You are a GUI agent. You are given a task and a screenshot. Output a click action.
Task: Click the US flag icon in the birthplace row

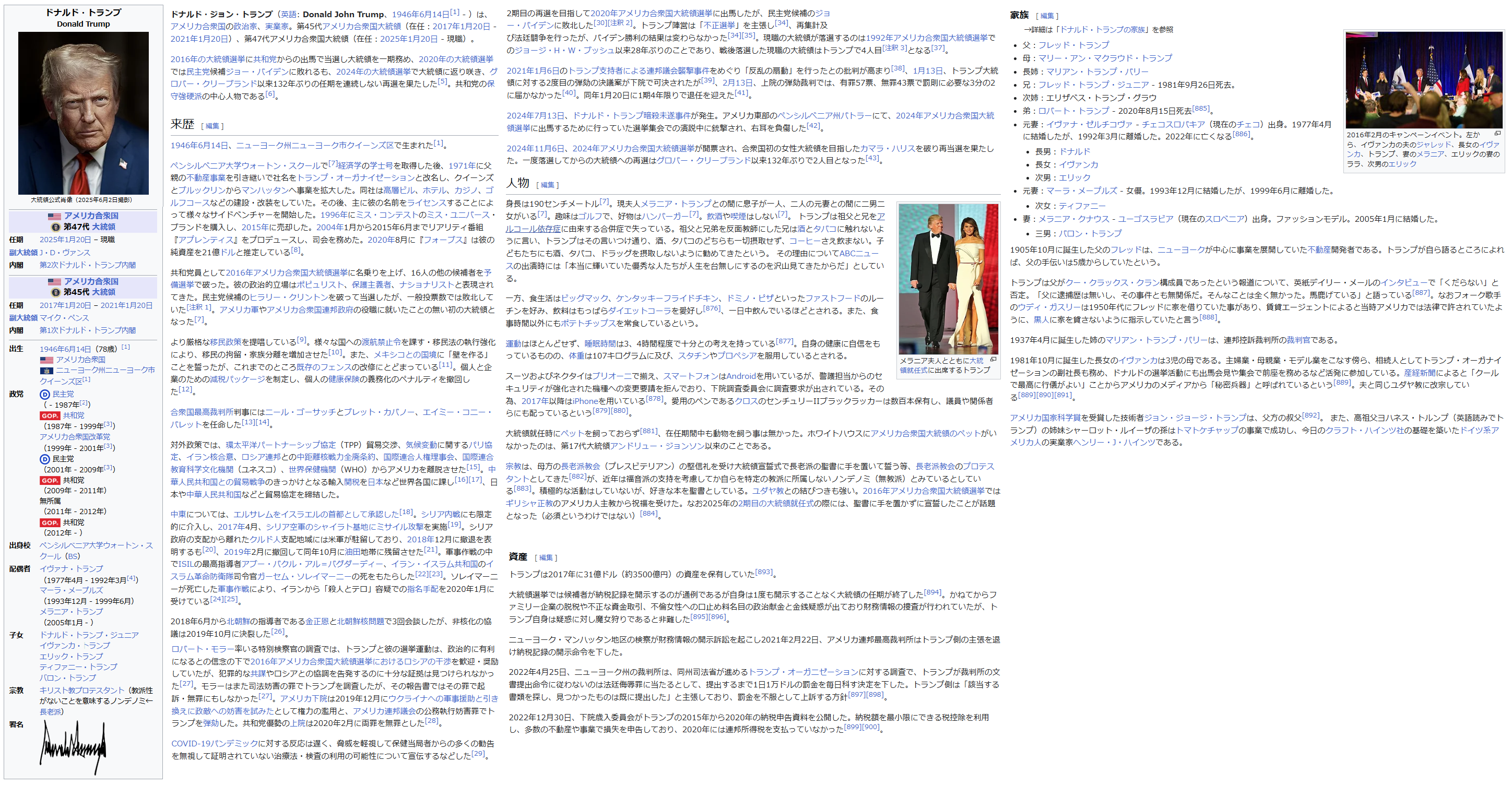click(x=46, y=360)
